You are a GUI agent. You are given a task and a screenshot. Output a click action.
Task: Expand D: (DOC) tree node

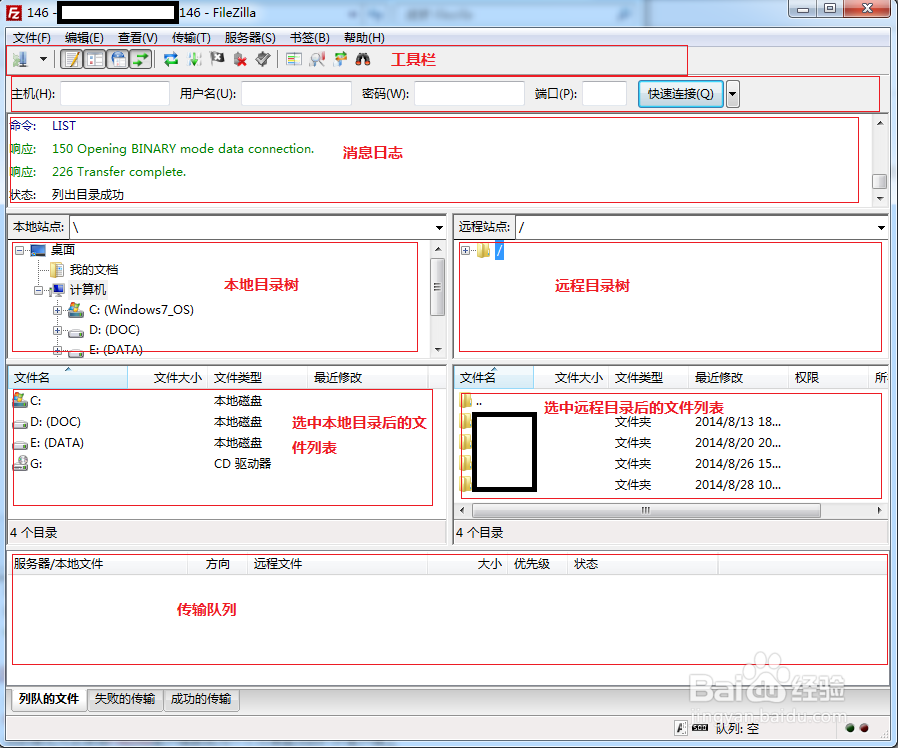(57, 330)
